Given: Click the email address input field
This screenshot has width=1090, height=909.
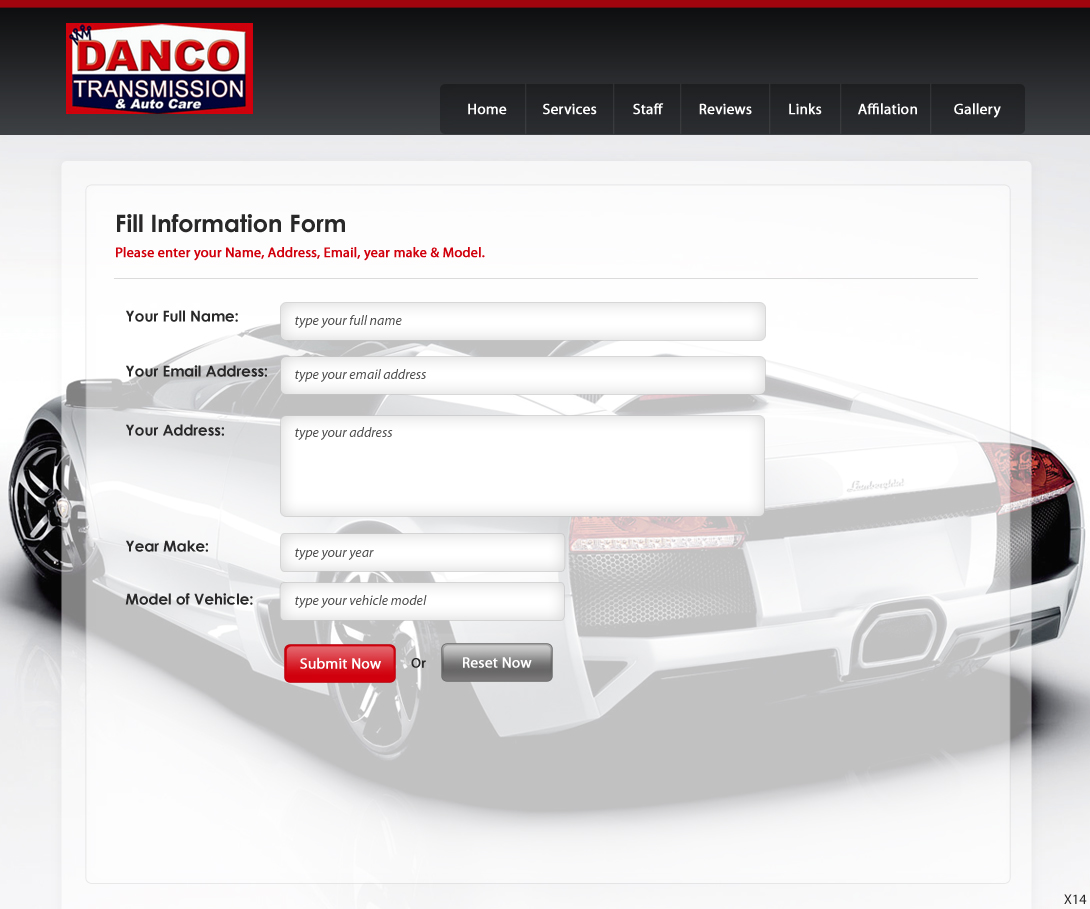Looking at the screenshot, I should 523,375.
